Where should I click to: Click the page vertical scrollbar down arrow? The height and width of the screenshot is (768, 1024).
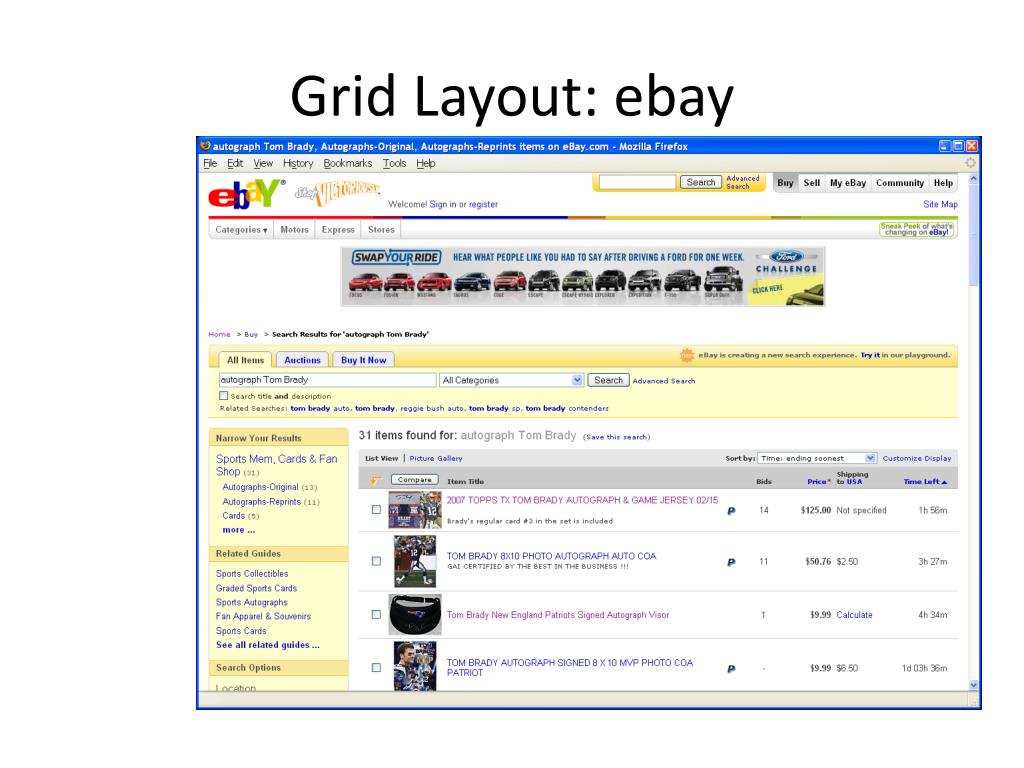[973, 685]
